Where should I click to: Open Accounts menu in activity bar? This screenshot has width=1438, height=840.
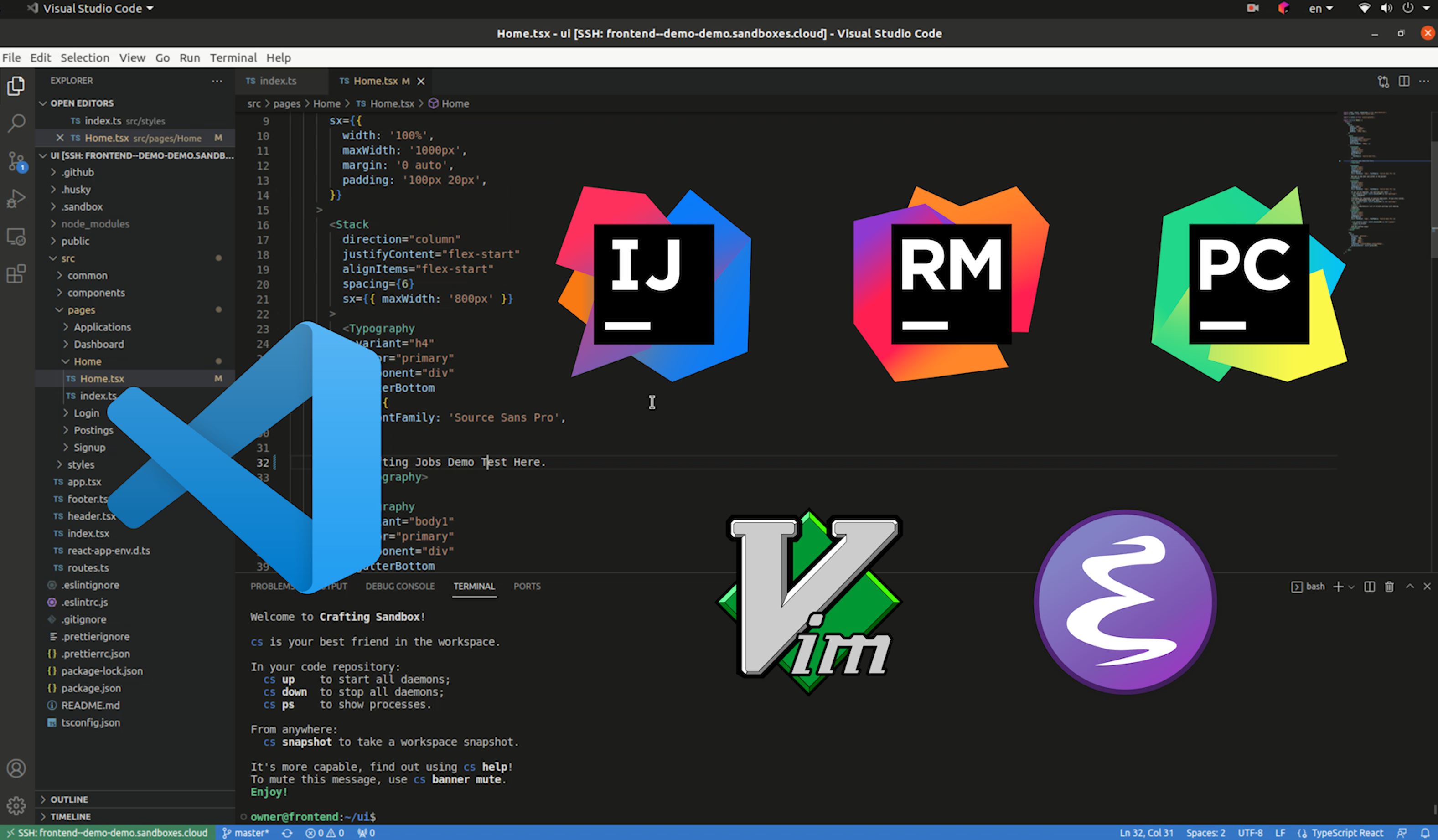point(16,768)
